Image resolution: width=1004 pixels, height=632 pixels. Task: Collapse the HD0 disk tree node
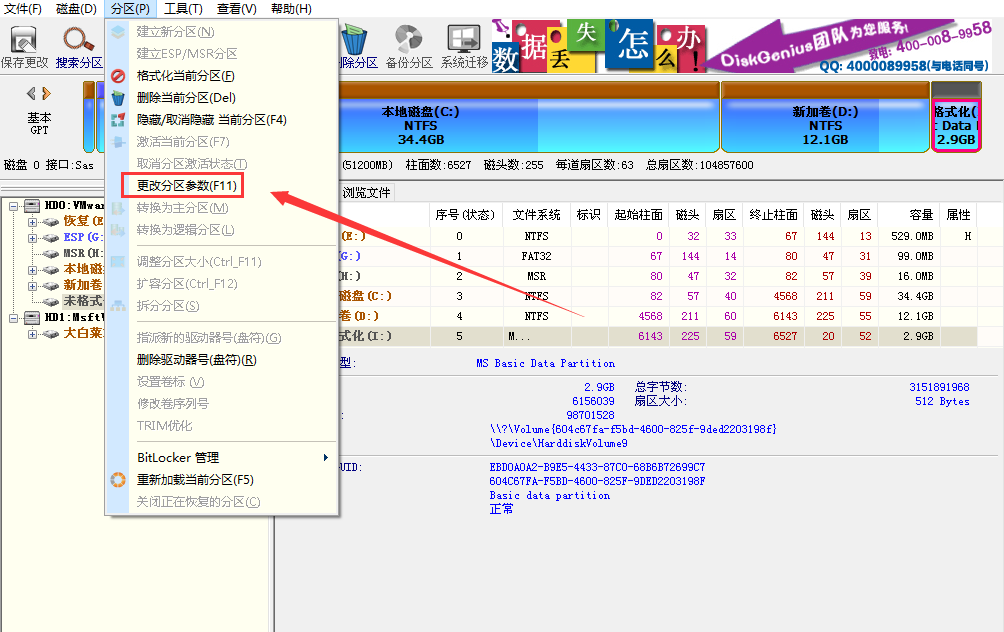[x=13, y=206]
